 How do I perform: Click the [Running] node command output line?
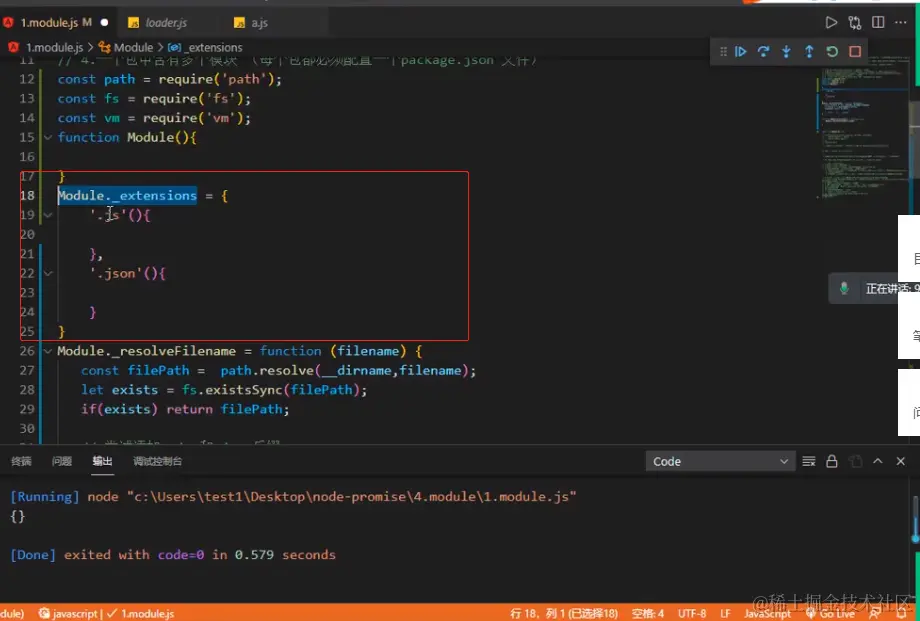click(x=293, y=497)
